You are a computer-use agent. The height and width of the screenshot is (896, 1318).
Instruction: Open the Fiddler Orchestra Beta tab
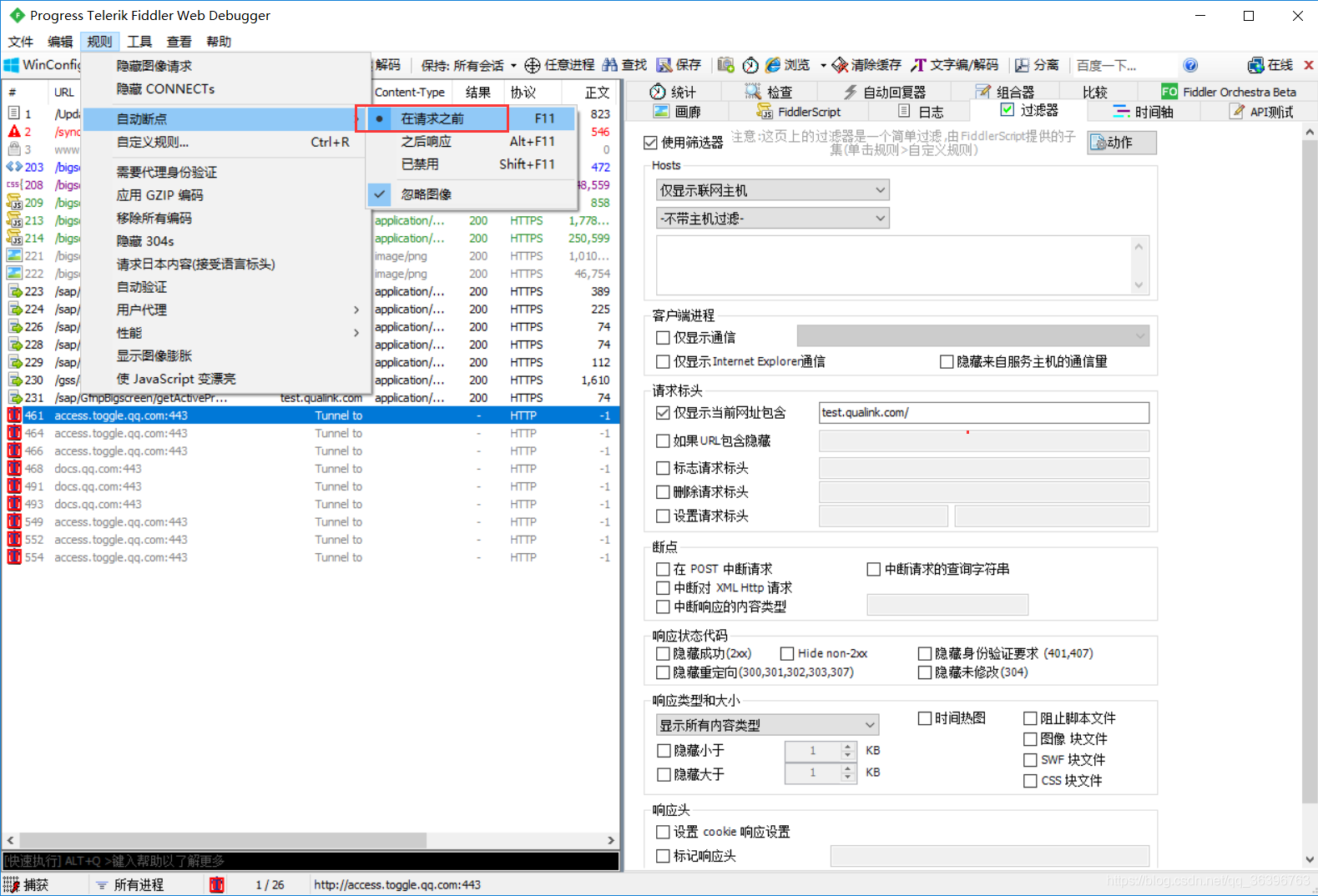point(1230,92)
